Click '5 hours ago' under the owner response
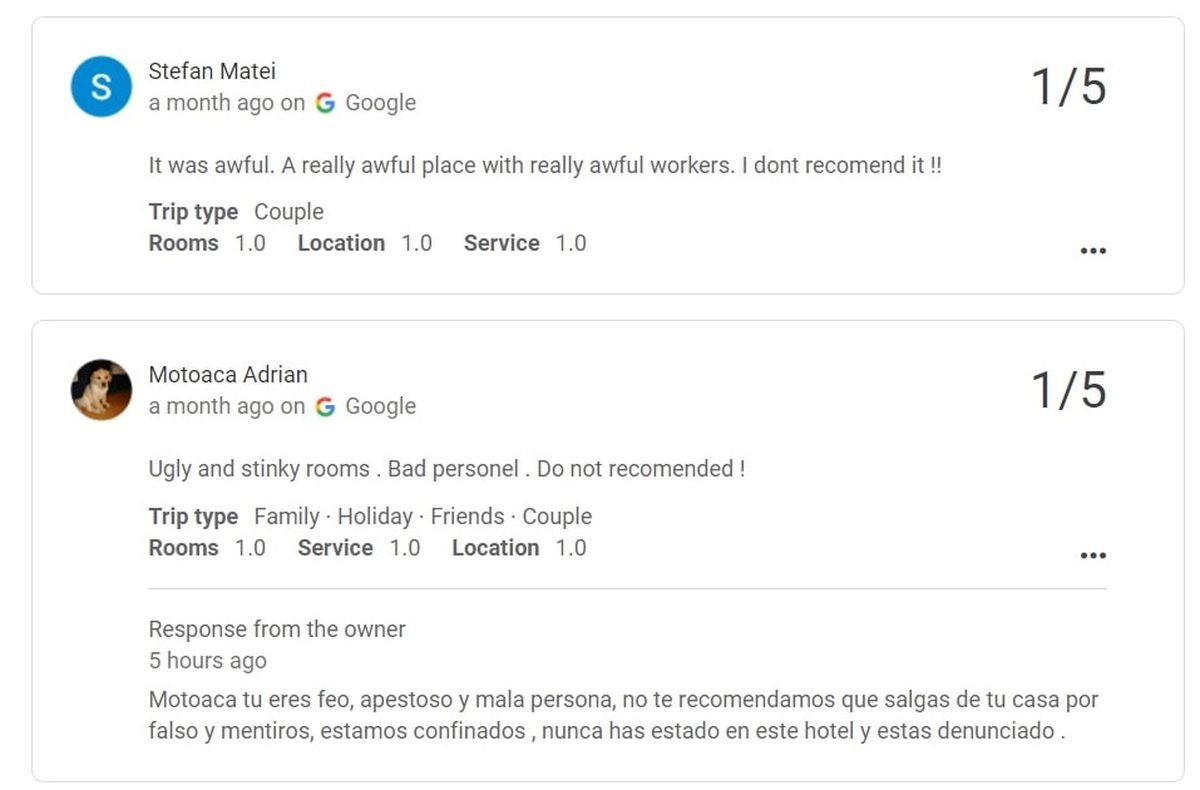 pyautogui.click(x=207, y=660)
